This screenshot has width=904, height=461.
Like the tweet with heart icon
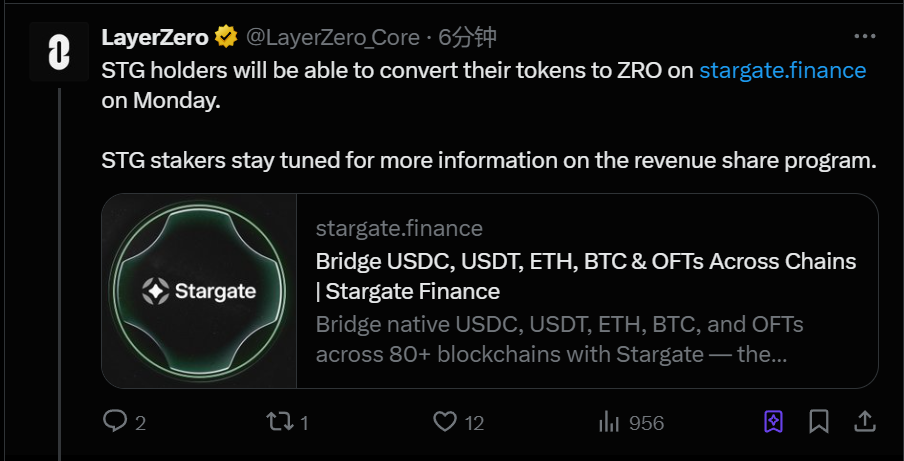point(445,422)
